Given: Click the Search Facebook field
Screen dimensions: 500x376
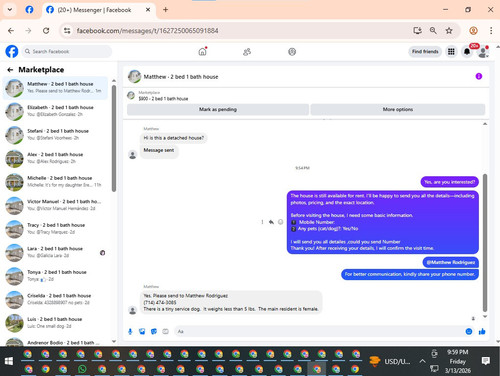Looking at the screenshot, I should pos(67,52).
